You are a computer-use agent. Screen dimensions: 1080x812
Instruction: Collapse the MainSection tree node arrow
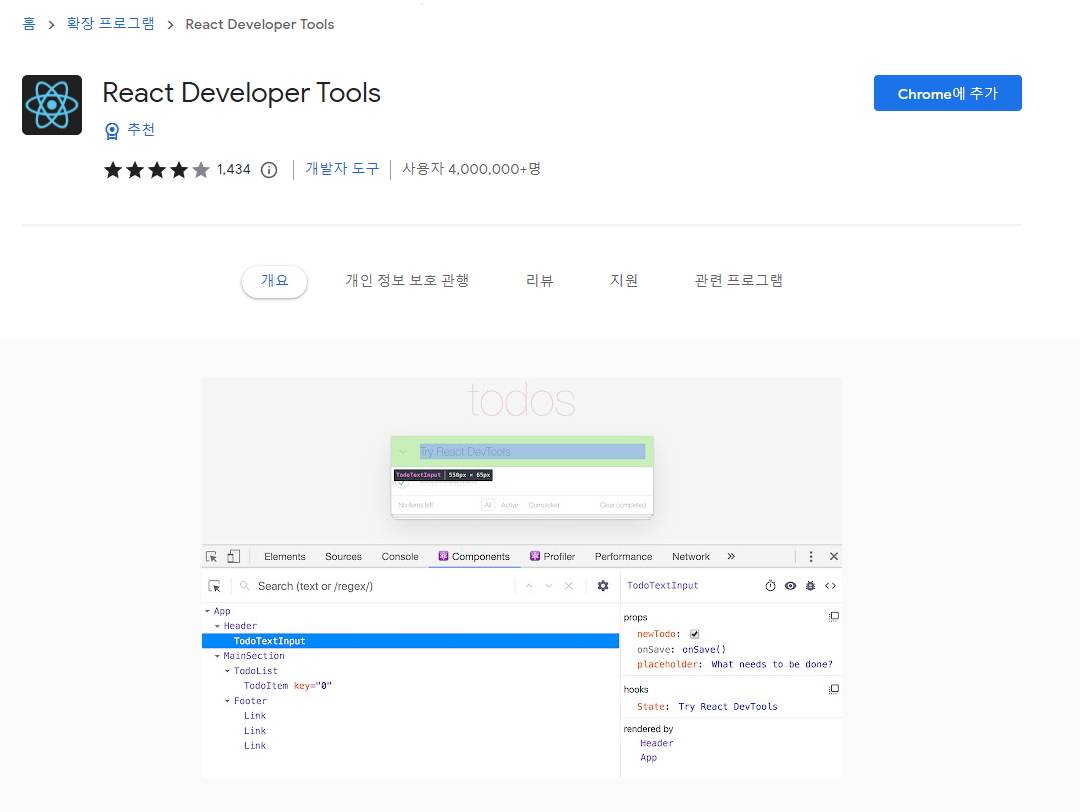218,656
